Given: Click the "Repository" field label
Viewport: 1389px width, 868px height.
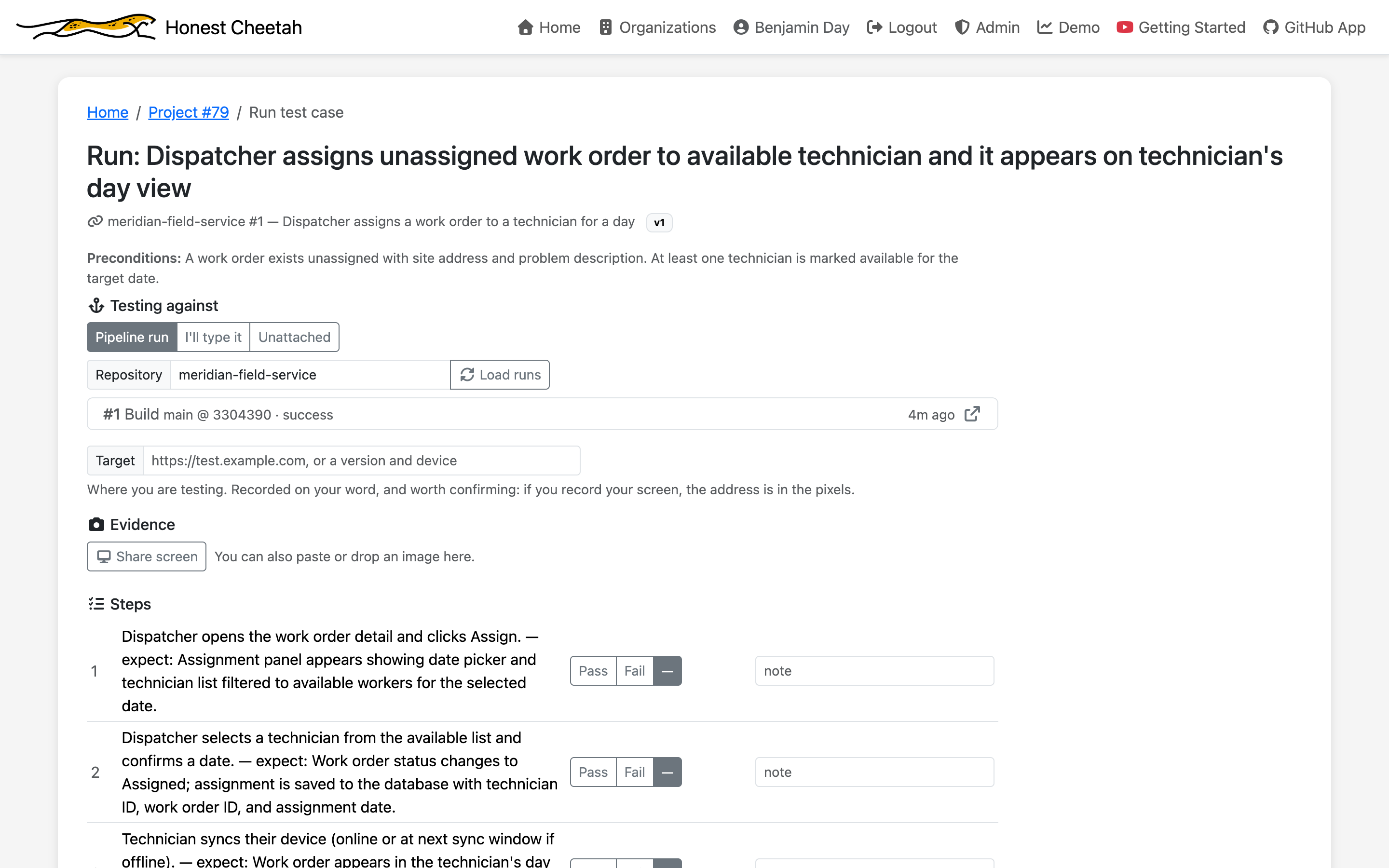Looking at the screenshot, I should (129, 375).
